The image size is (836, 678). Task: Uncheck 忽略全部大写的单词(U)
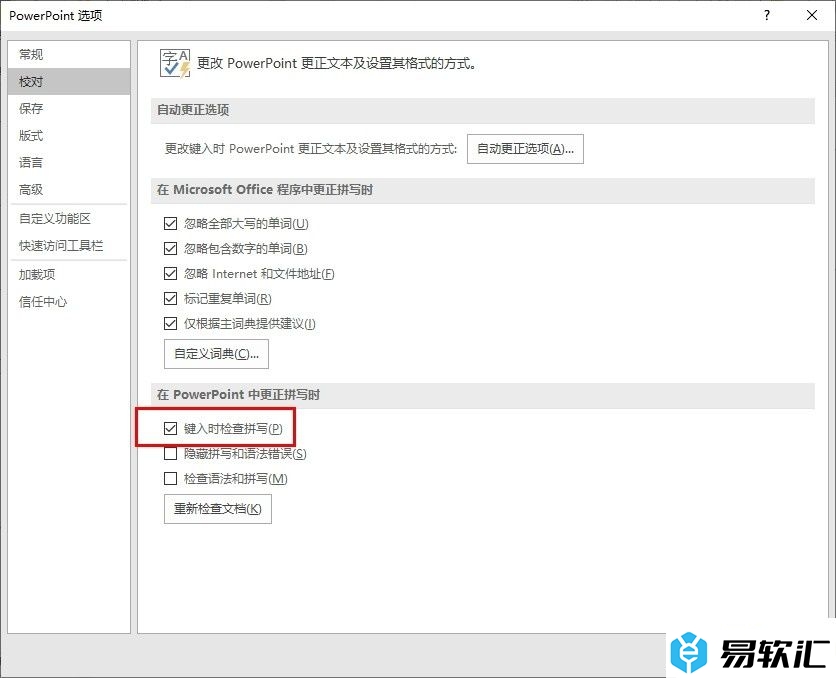(171, 223)
